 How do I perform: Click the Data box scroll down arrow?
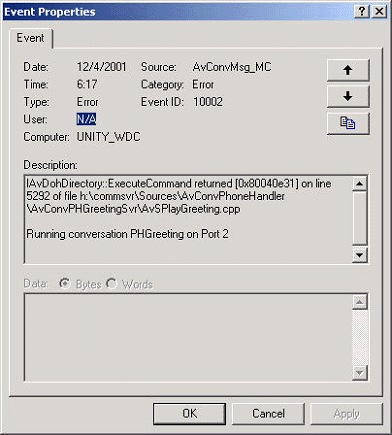360,373
